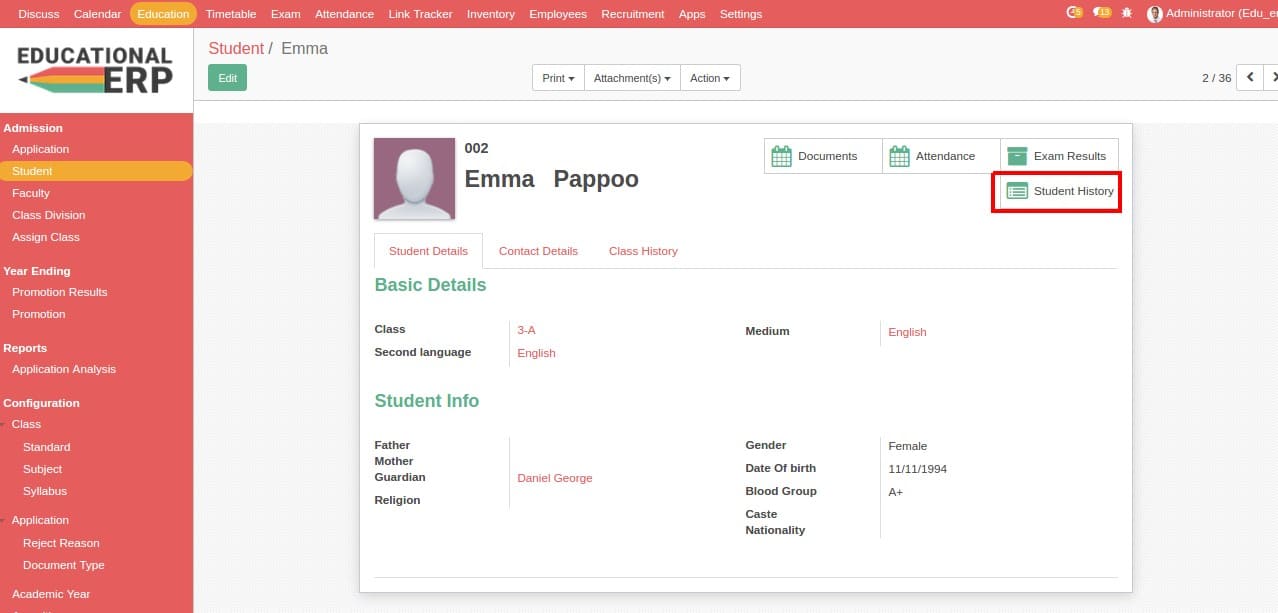Screen dimensions: 1278x613
Task: Open the Print dropdown
Action: coord(558,78)
